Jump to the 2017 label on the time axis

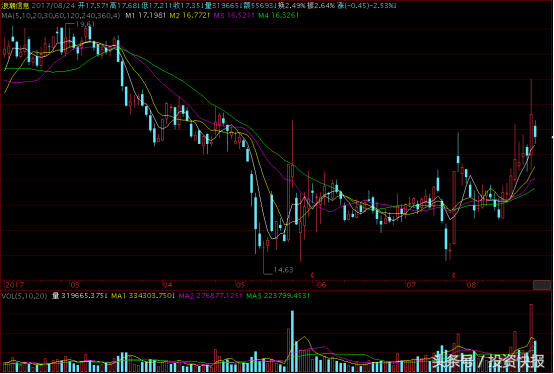pyautogui.click(x=14, y=285)
